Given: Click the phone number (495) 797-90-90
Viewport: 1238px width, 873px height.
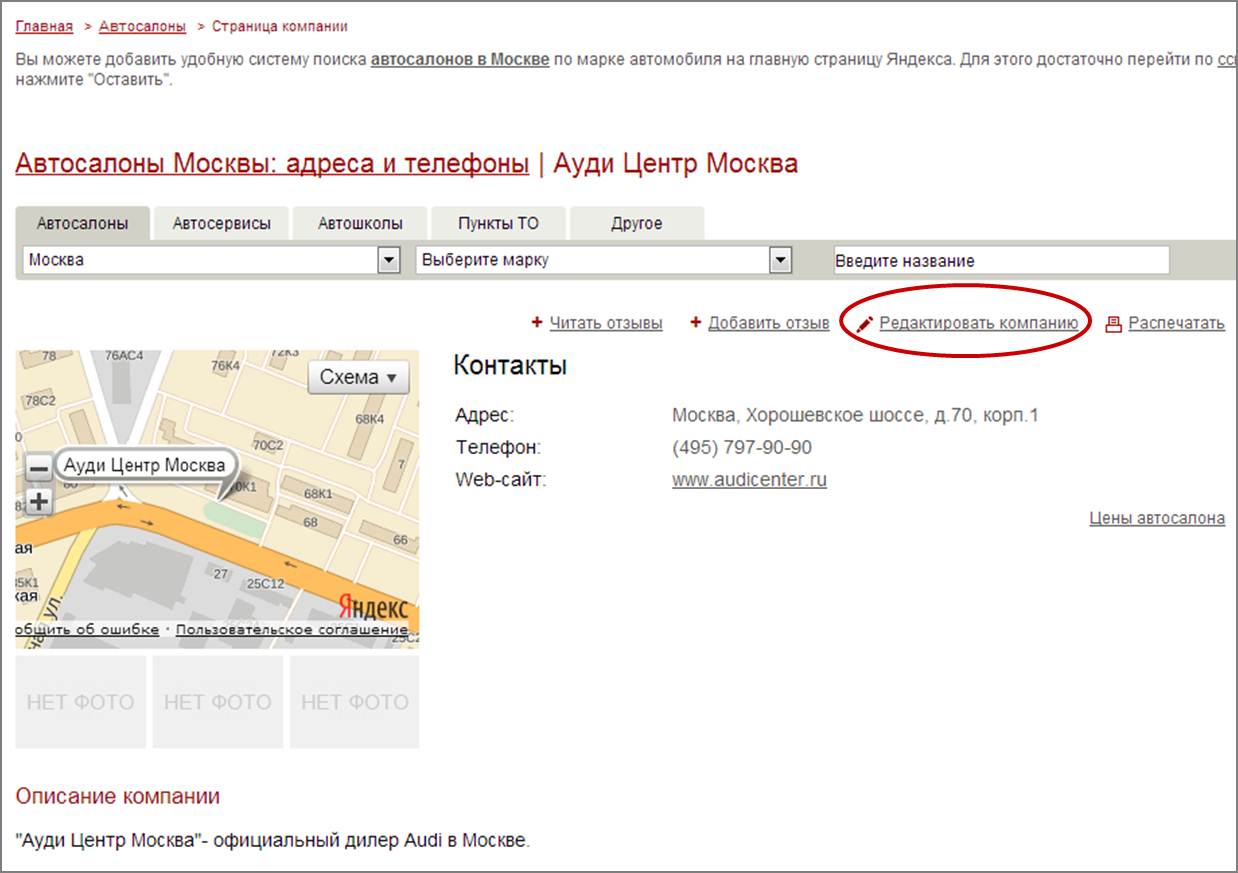Looking at the screenshot, I should click(x=742, y=448).
